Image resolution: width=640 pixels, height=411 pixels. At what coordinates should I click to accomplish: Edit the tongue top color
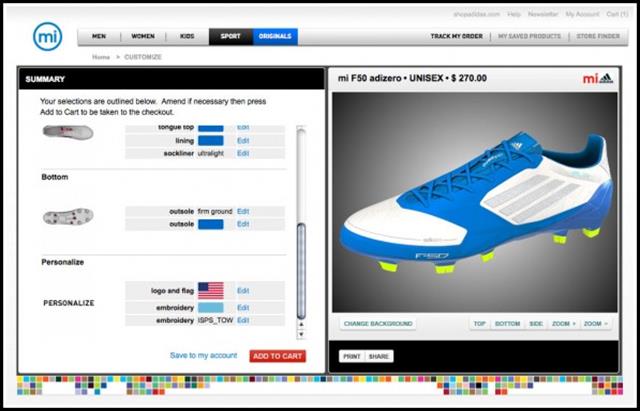pos(243,128)
